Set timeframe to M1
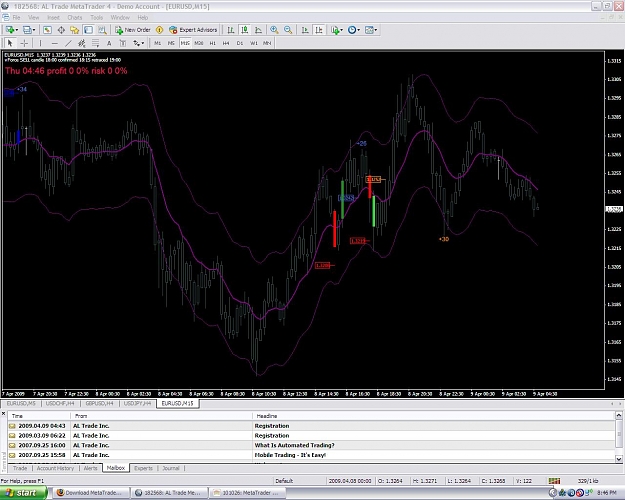The height and width of the screenshot is (500, 625). 158,43
